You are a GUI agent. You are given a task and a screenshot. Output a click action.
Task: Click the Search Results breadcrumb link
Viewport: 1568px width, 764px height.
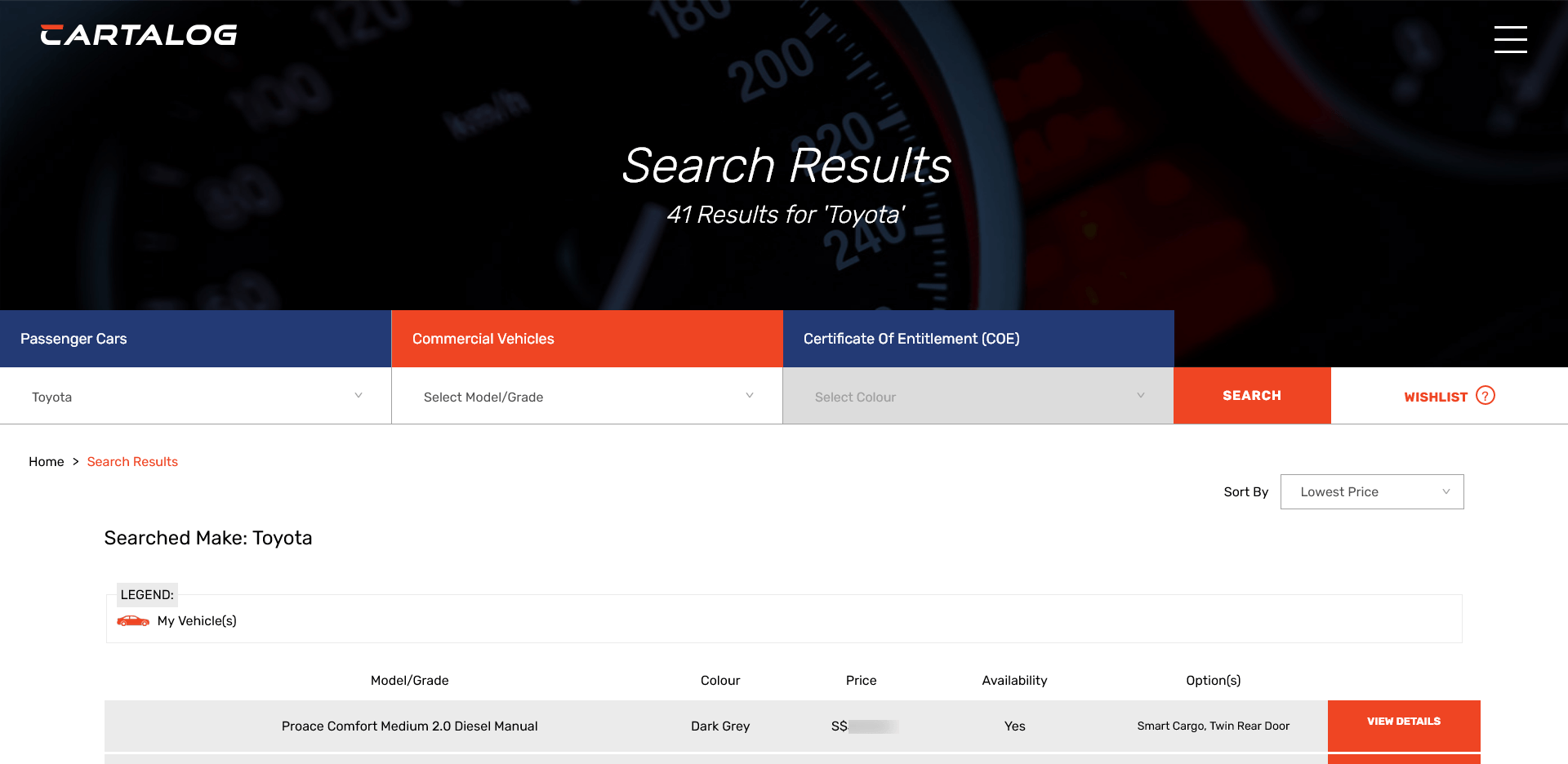132,462
